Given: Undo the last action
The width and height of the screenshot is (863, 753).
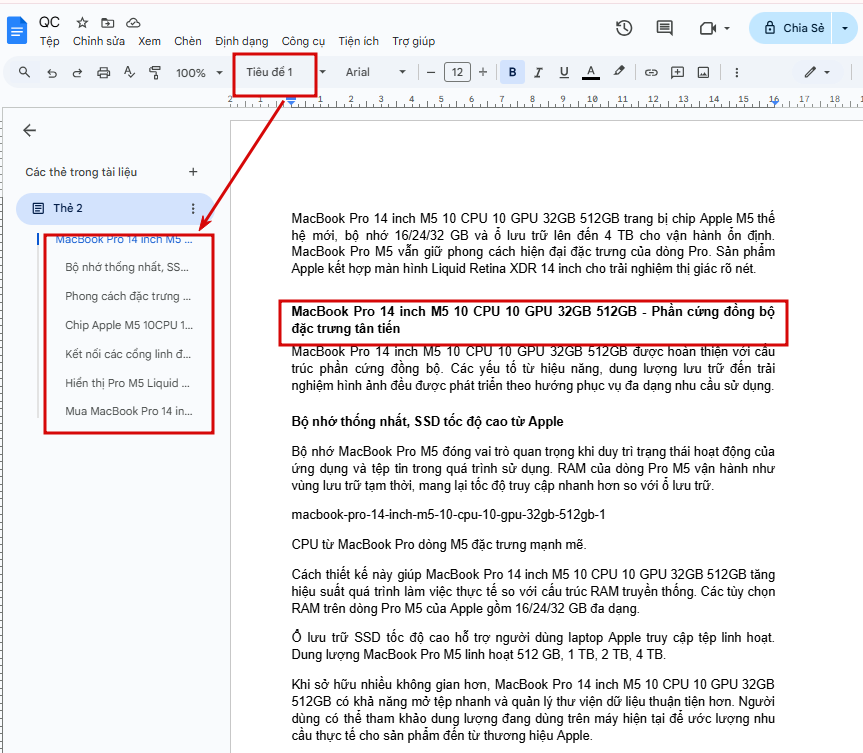Looking at the screenshot, I should coord(52,72).
